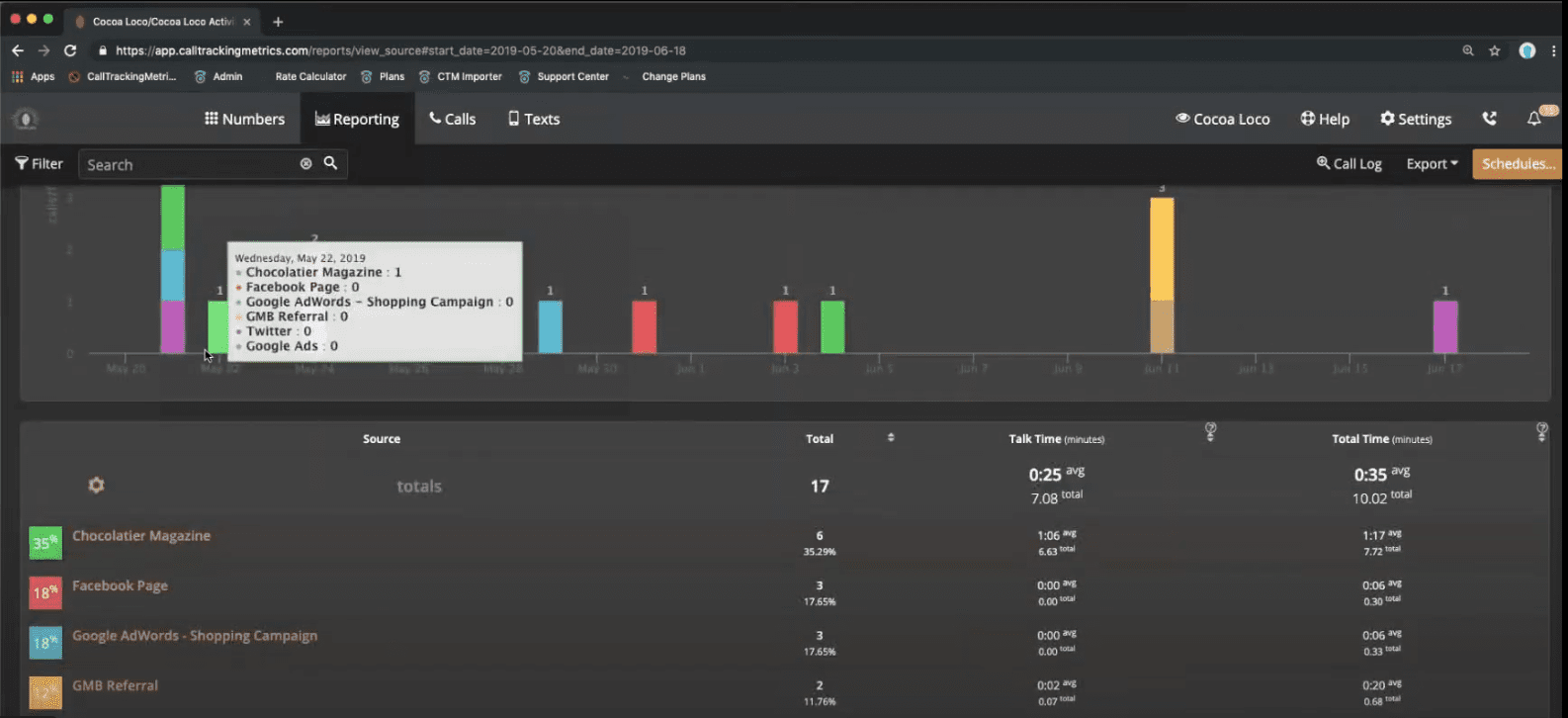Open the Export dropdown
The height and width of the screenshot is (718, 1568).
pos(1432,164)
